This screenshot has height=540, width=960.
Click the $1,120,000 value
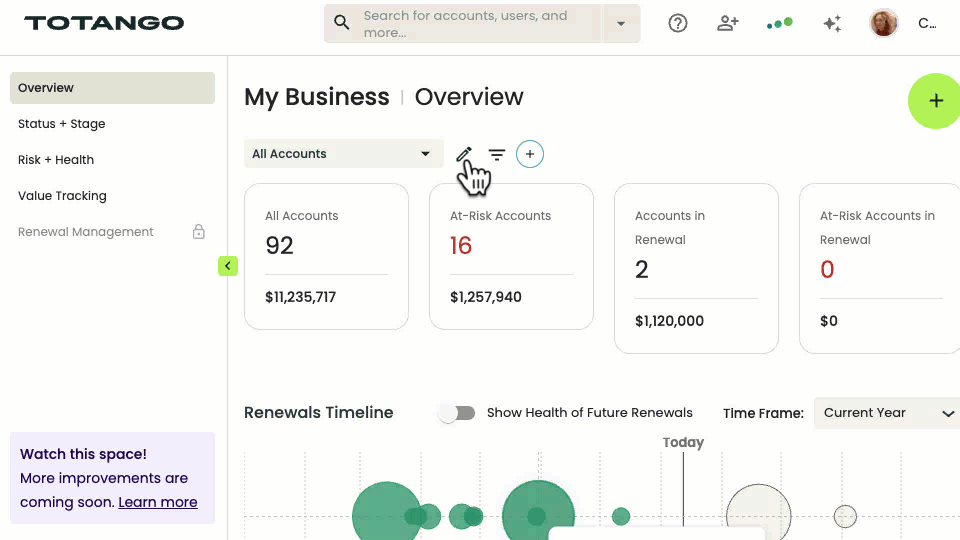pos(669,321)
